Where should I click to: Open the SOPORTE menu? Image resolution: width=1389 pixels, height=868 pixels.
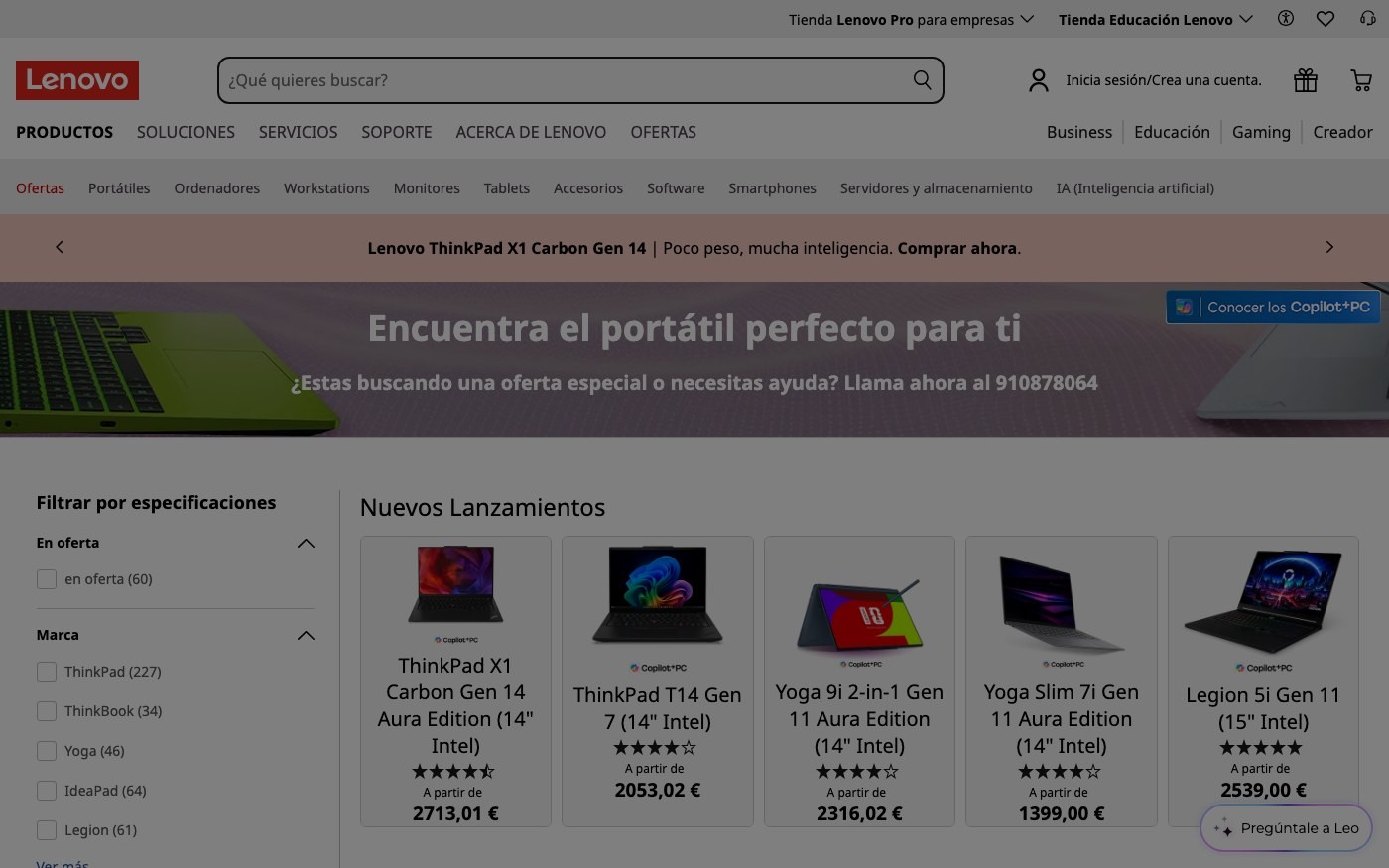coord(397,132)
